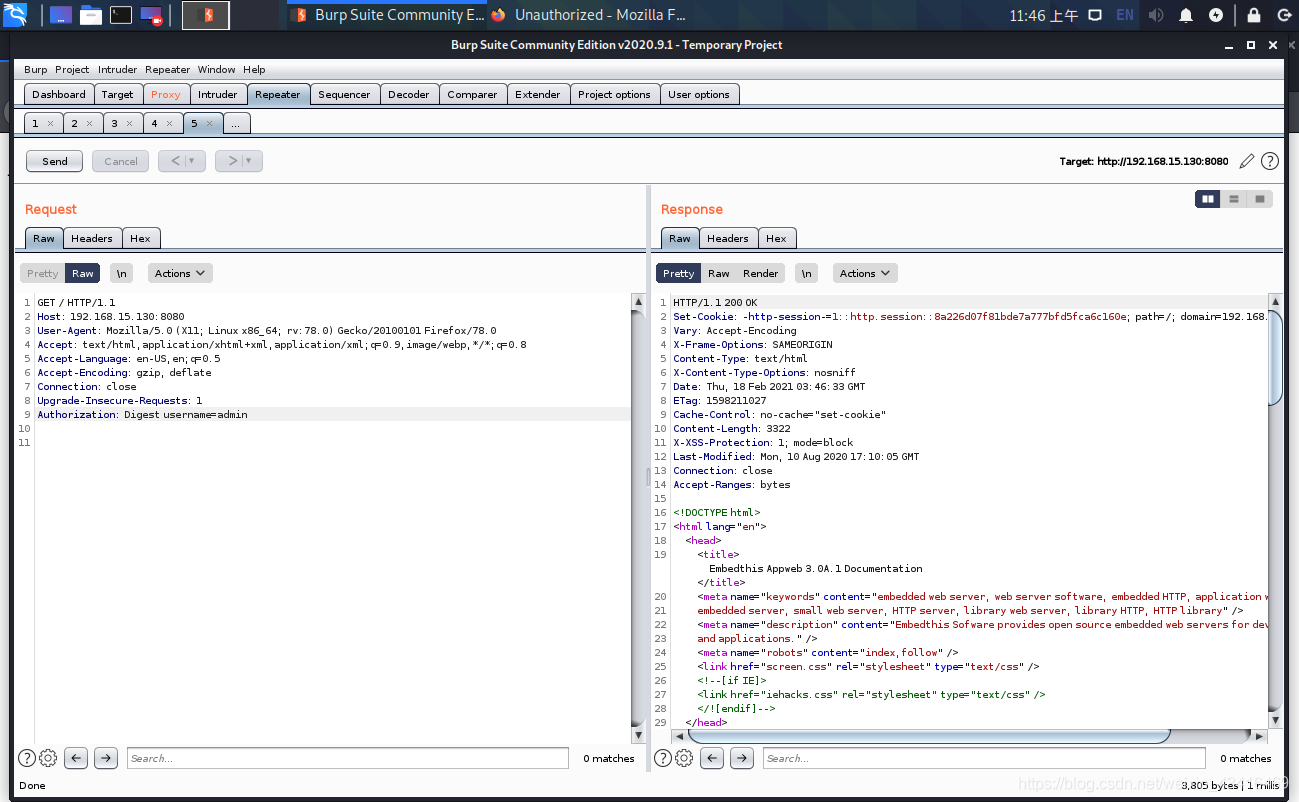Viewport: 1299px width, 802px height.
Task: Toggle Render view in Response viewer
Action: point(760,273)
